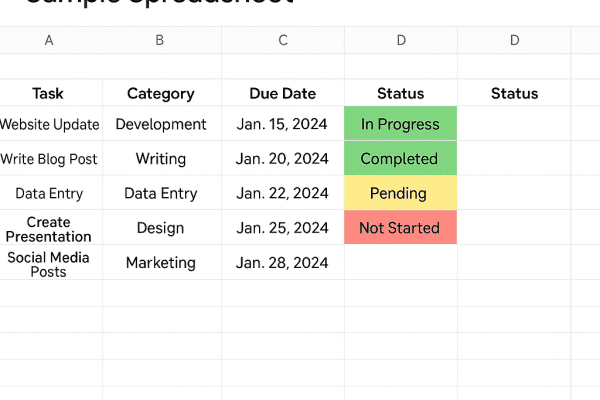Click the Due Date header cell

[x=283, y=93]
